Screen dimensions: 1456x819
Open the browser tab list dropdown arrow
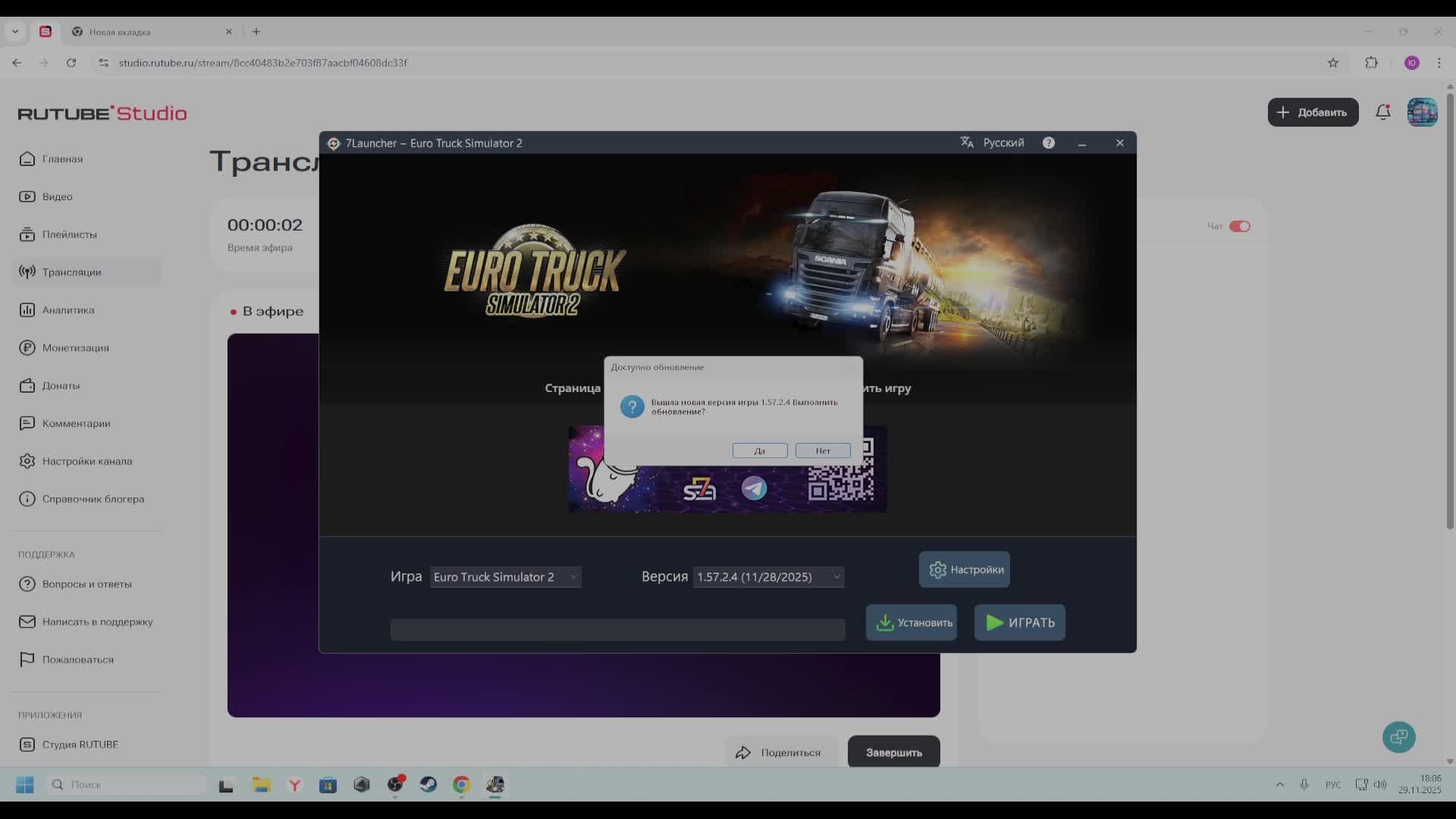15,31
